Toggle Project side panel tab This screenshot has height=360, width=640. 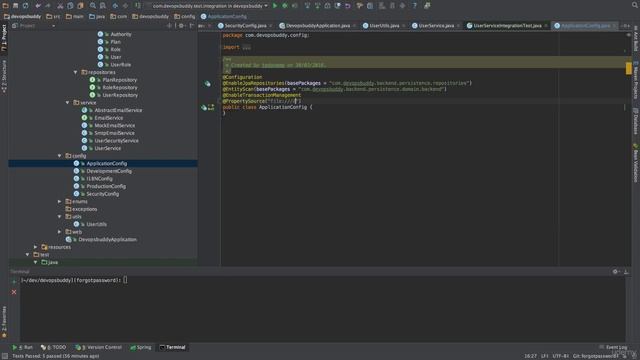[4, 38]
